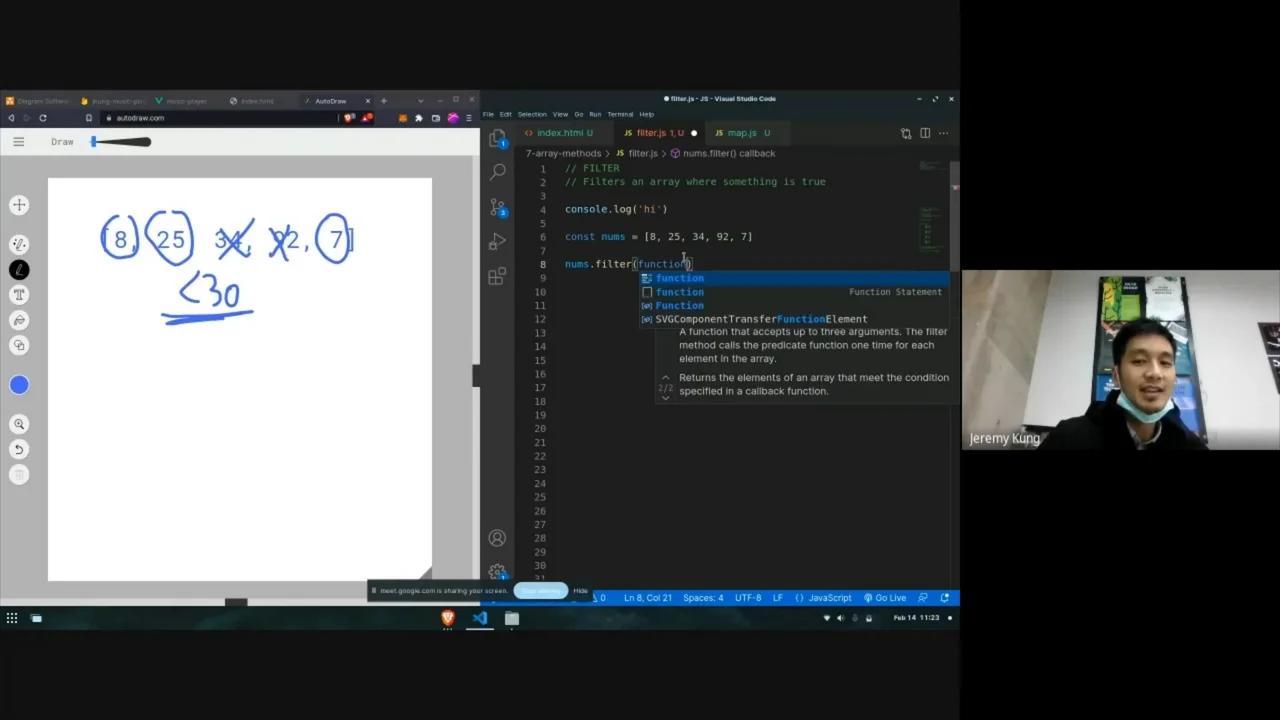Switch to the map.js tab
1280x720 pixels.
742,132
